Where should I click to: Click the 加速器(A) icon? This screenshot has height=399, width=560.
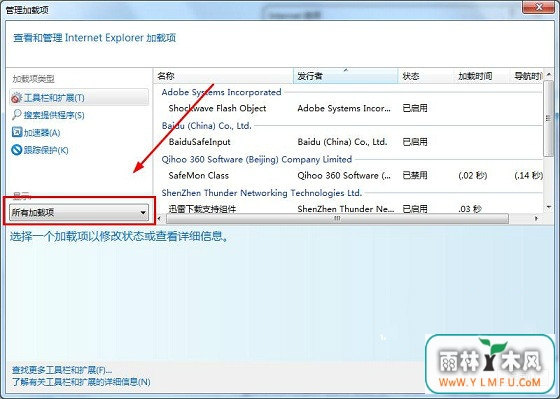pyautogui.click(x=16, y=132)
